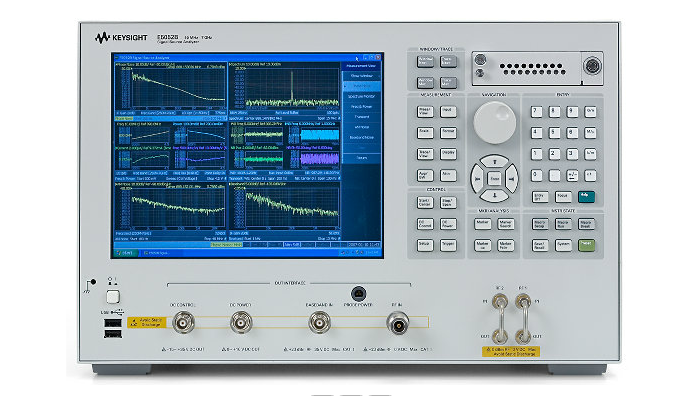698x396 pixels.
Task: Click the Entry Off key
Action: point(540,197)
